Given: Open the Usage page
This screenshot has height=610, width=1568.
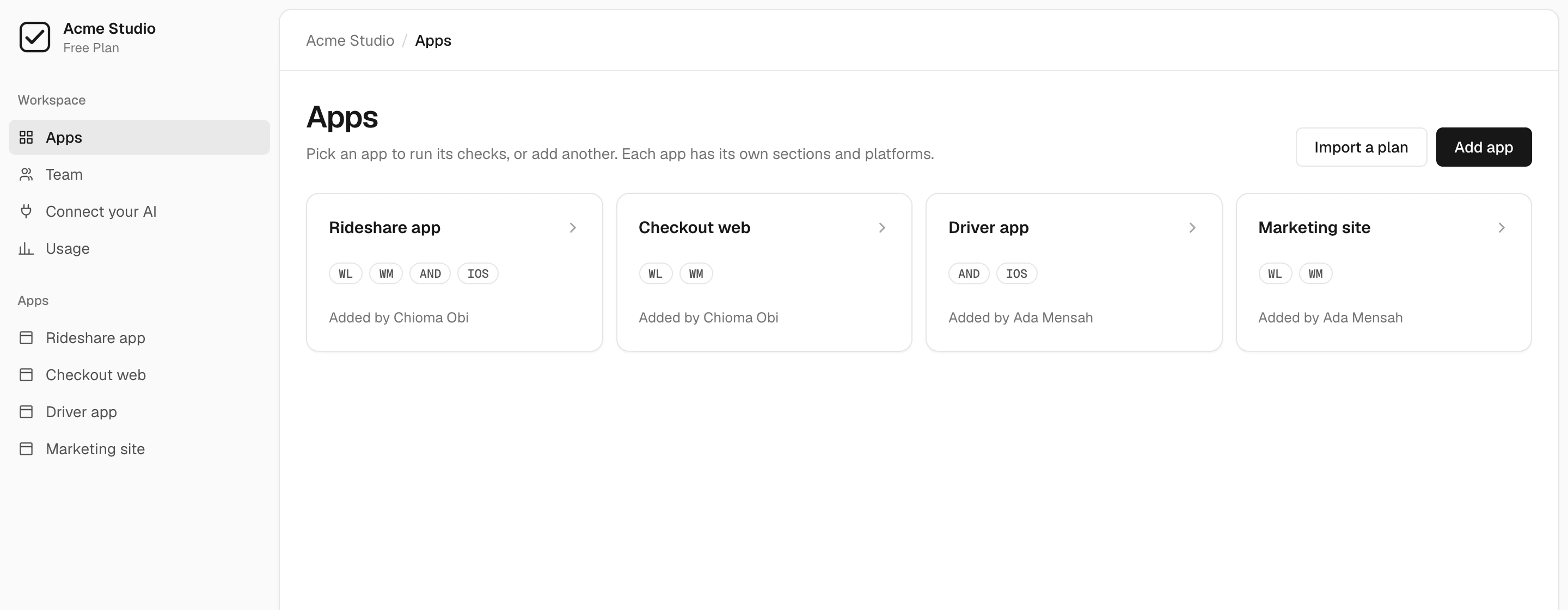Looking at the screenshot, I should [x=139, y=249].
